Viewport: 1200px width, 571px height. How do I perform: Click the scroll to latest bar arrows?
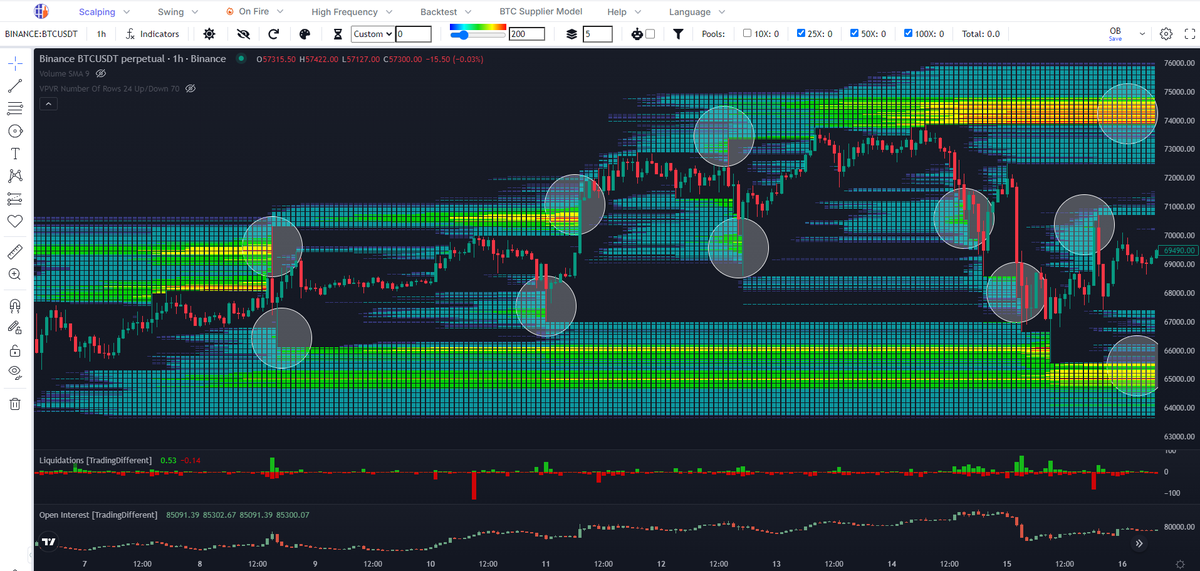pos(1139,543)
